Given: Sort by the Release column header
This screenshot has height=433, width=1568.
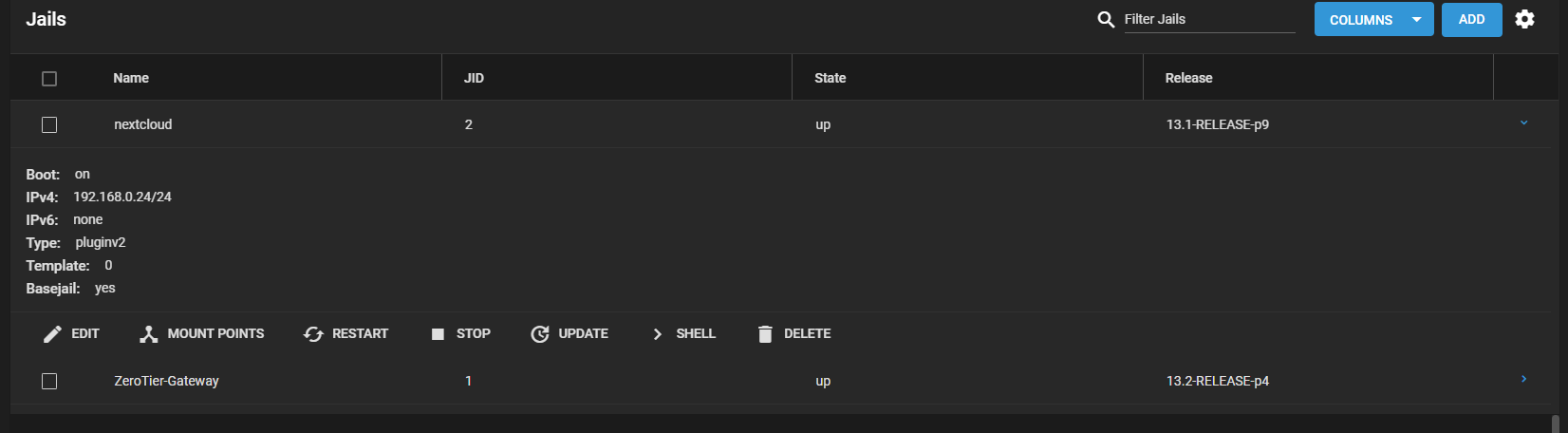Looking at the screenshot, I should click(1188, 78).
